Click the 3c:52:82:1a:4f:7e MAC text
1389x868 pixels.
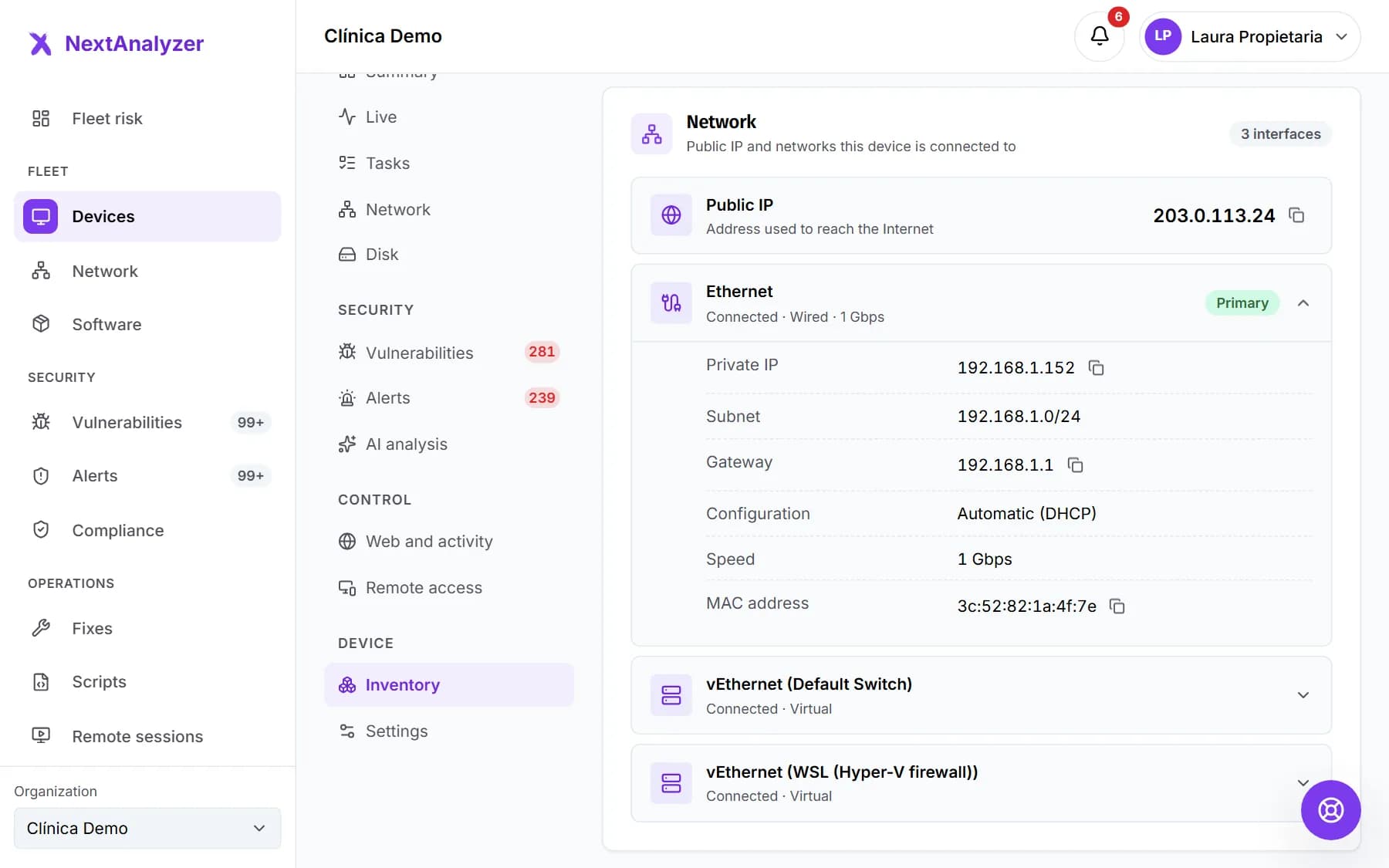tap(1026, 606)
